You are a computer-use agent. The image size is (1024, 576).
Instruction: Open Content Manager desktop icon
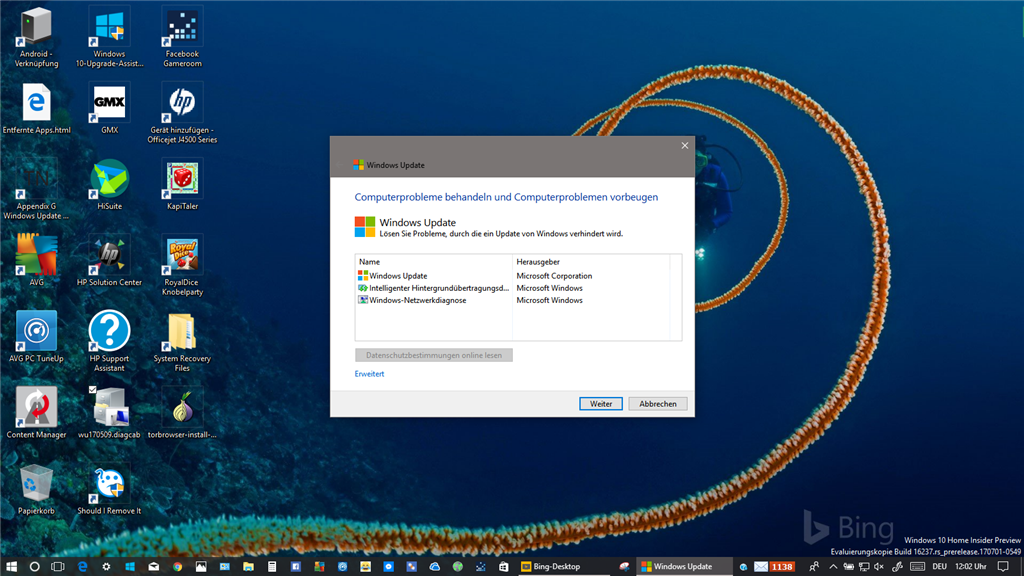[36, 413]
